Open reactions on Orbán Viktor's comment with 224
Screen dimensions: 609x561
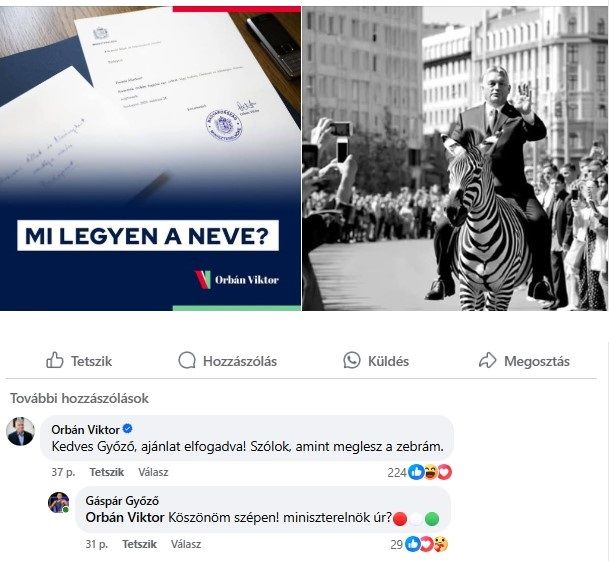tap(419, 472)
